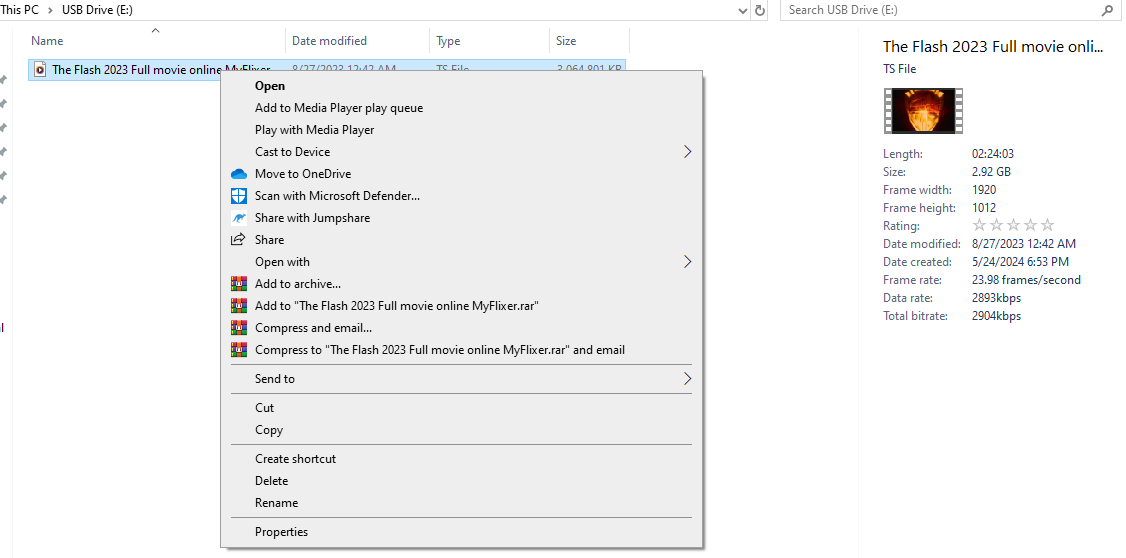Viewport: 1126px width, 558px height.
Task: Click the details pane title The Flash 2023
Action: [x=992, y=47]
